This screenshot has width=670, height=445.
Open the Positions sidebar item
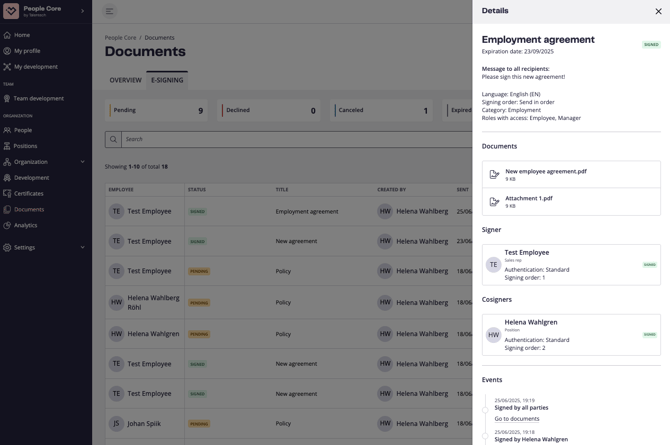25,146
